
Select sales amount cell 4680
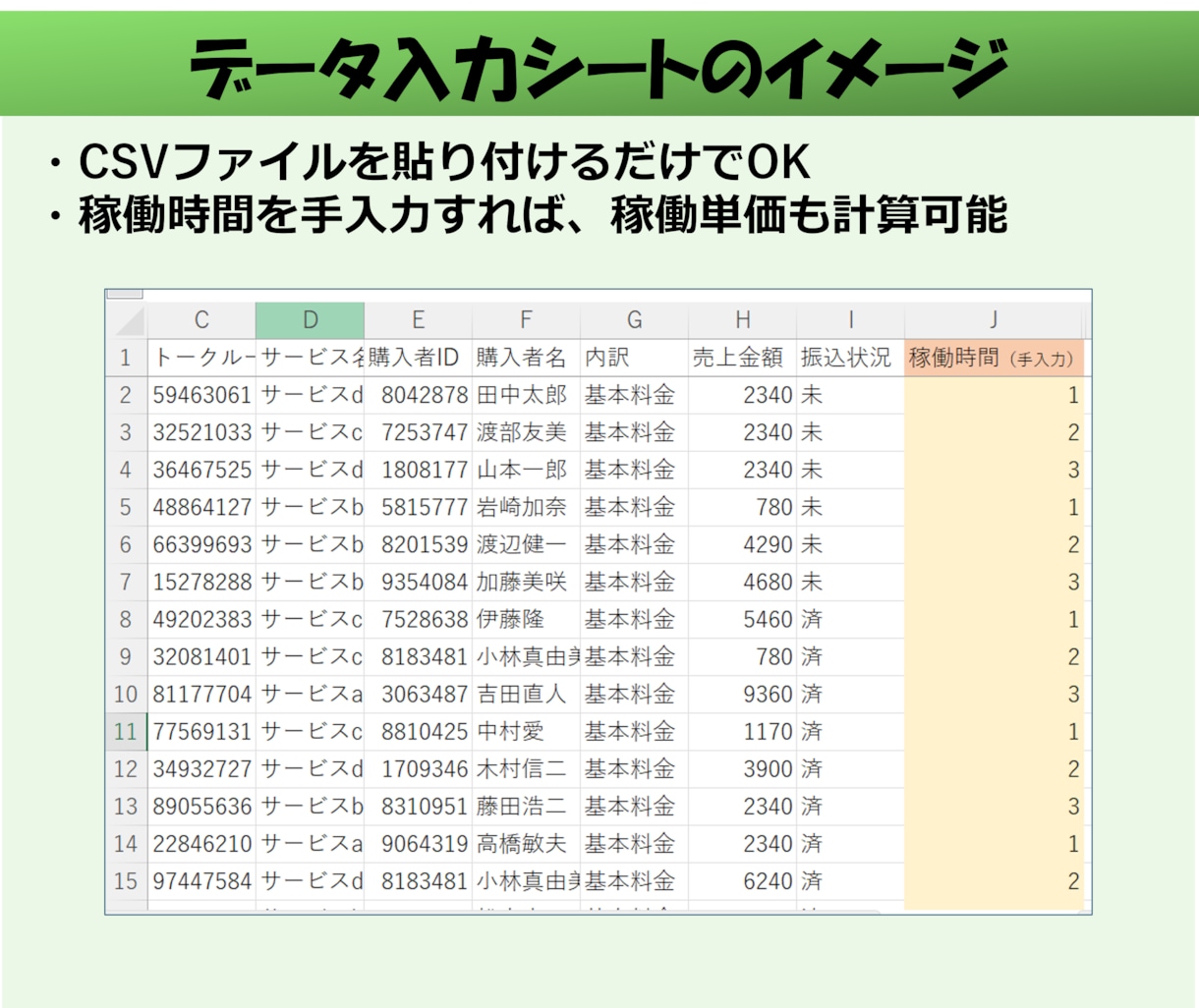(742, 582)
